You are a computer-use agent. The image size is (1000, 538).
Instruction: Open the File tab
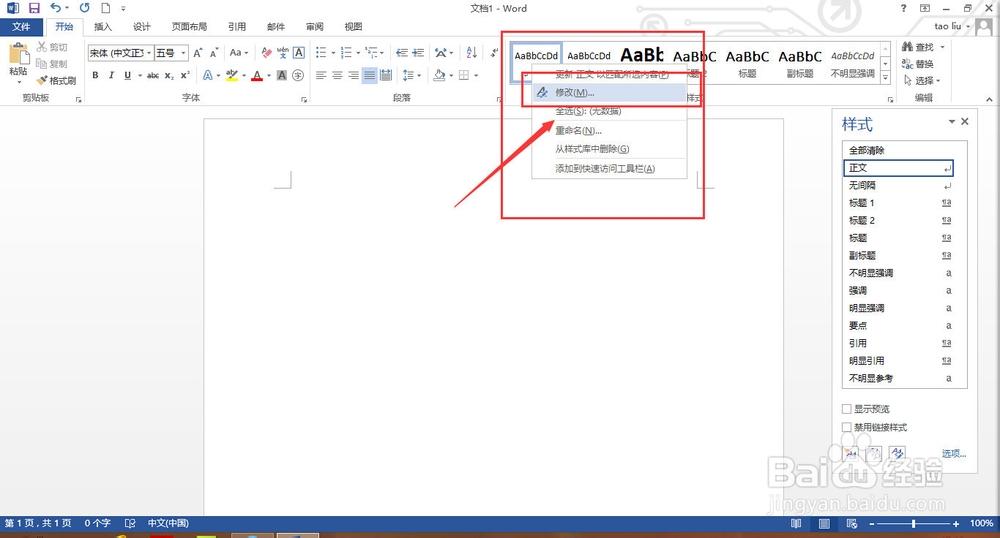(x=21, y=27)
